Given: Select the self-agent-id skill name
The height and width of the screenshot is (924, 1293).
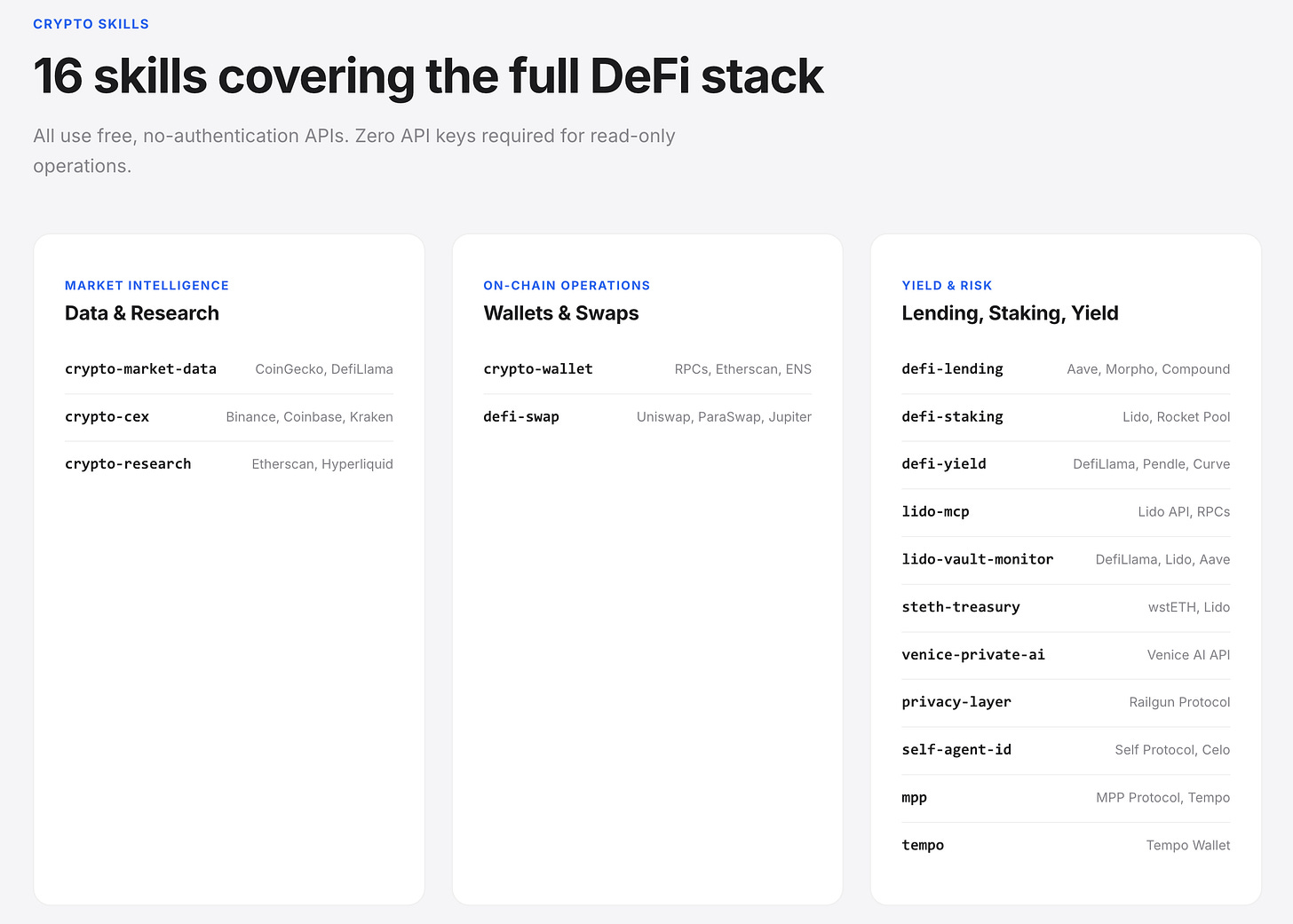Looking at the screenshot, I should click(x=956, y=750).
